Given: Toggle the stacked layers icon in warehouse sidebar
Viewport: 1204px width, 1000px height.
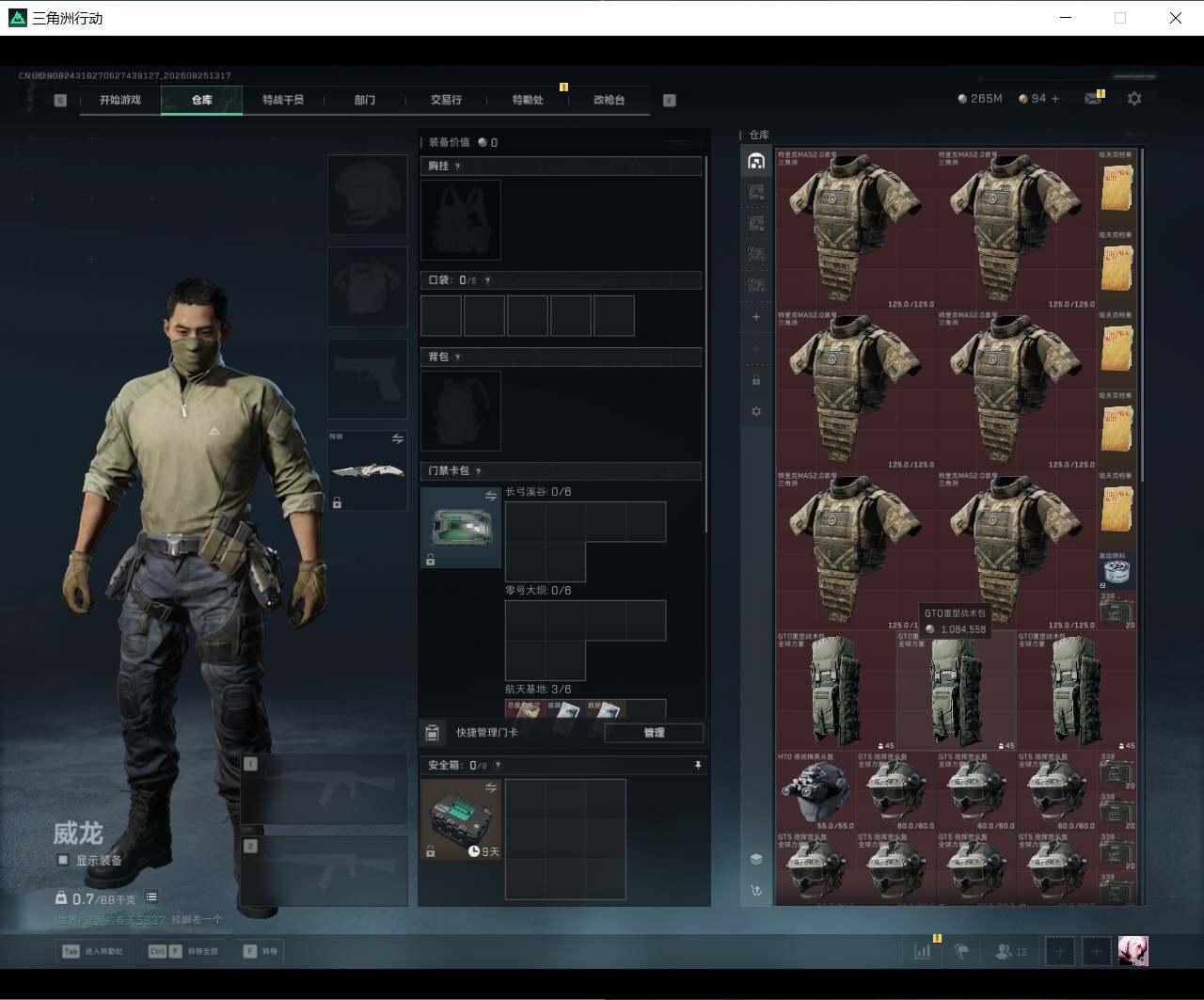Looking at the screenshot, I should pos(756,859).
